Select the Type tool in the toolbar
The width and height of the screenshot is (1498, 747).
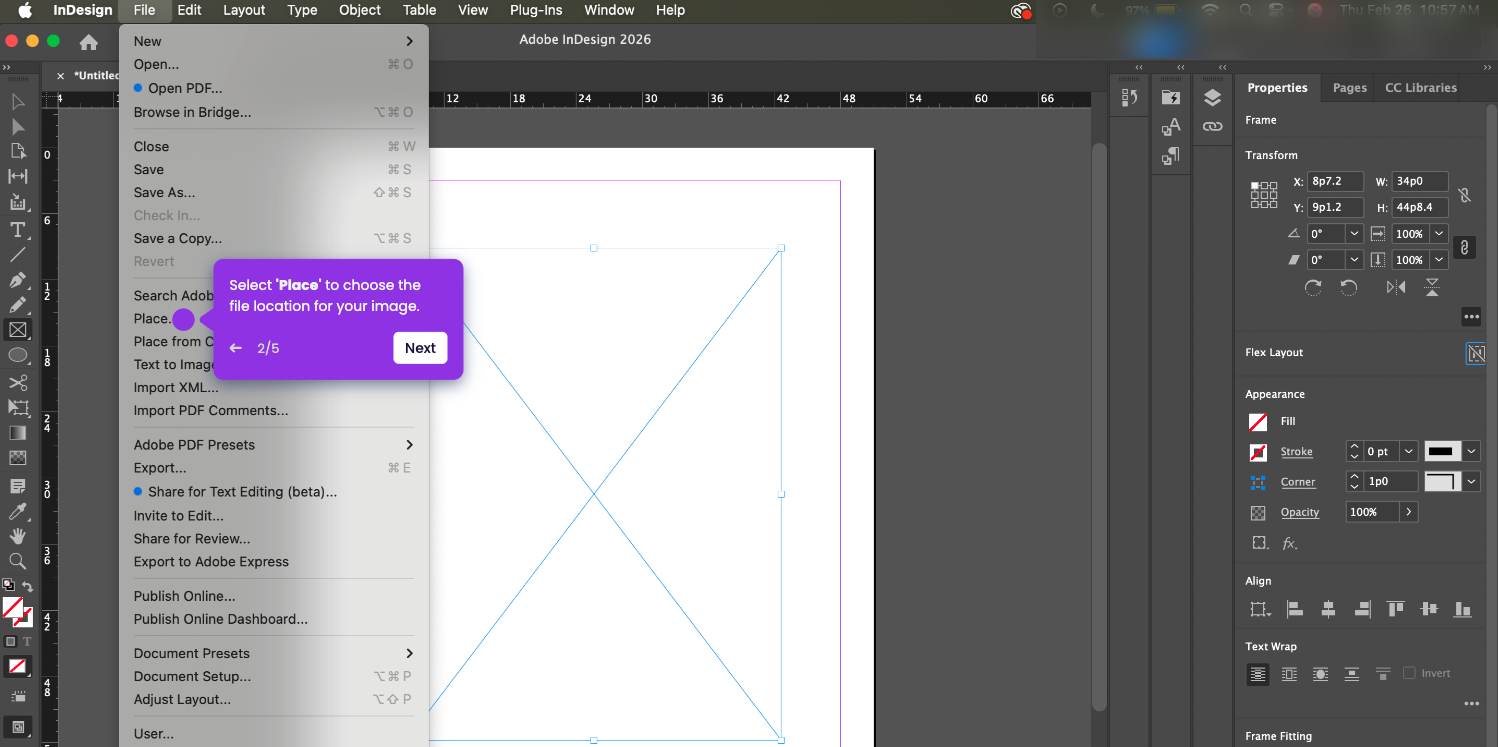[17, 229]
